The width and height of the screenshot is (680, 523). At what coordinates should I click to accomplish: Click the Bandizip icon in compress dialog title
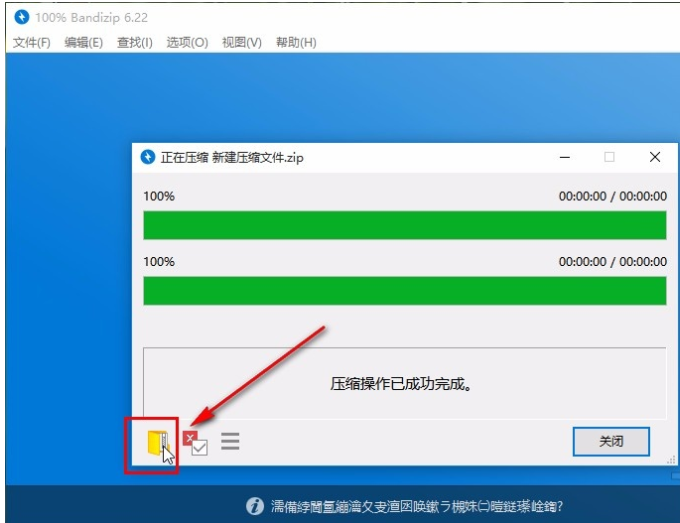148,157
